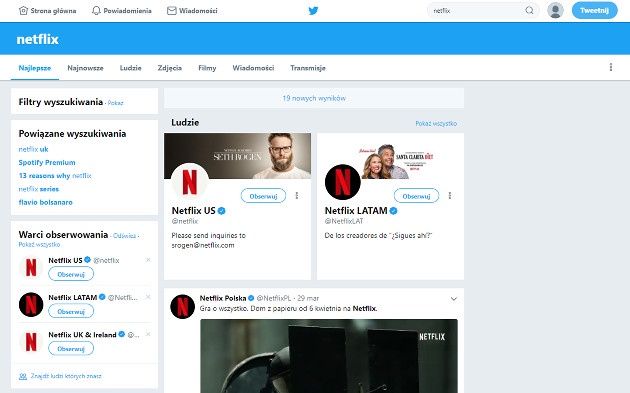This screenshot has width=630, height=393.
Task: Open related search 13 reasons why netflix
Action: pos(55,176)
